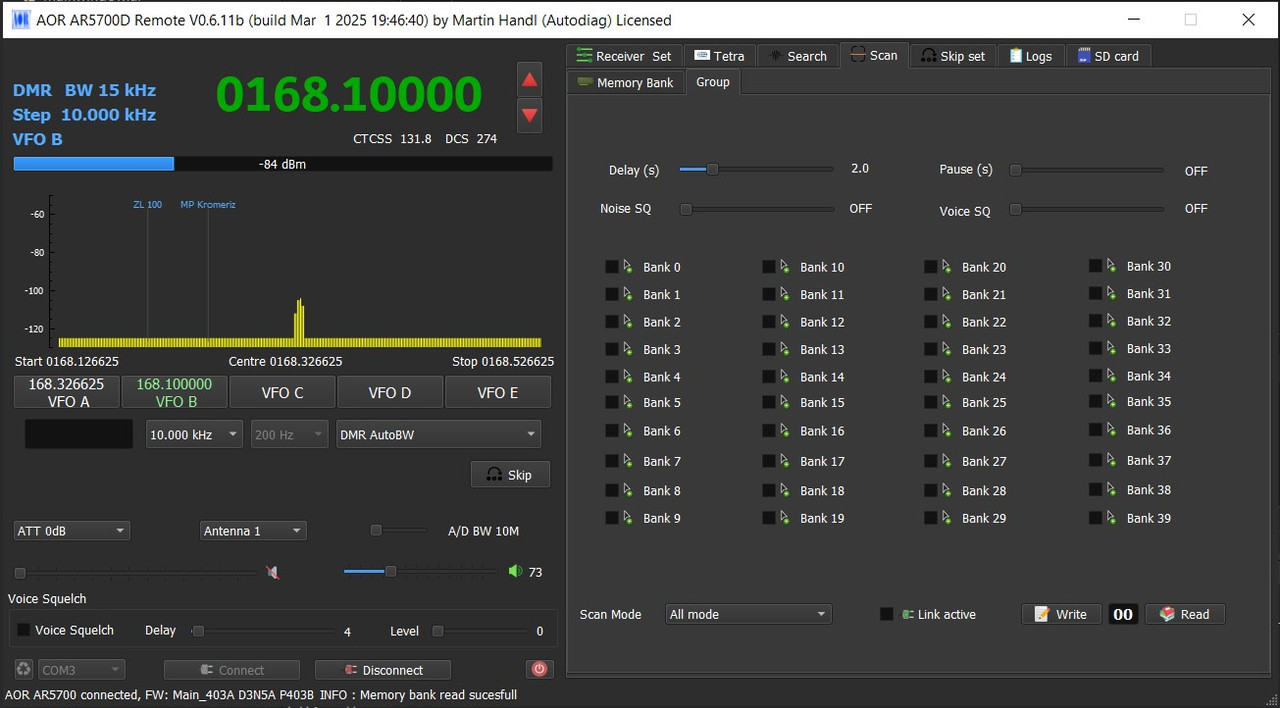Click the arrow icon beside Bank 14
Image resolution: width=1280 pixels, height=708 pixels.
pos(785,376)
